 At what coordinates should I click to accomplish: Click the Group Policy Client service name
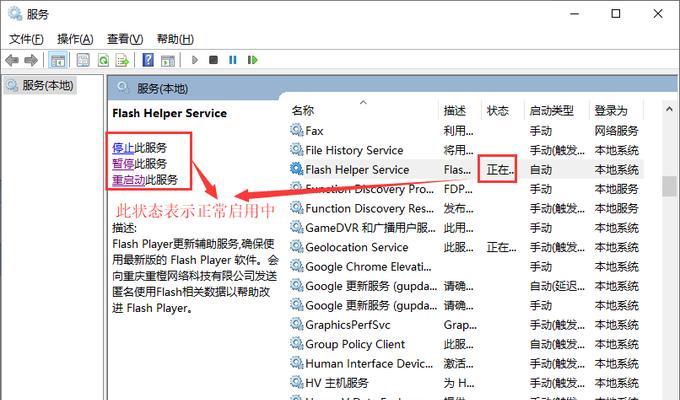pyautogui.click(x=355, y=344)
